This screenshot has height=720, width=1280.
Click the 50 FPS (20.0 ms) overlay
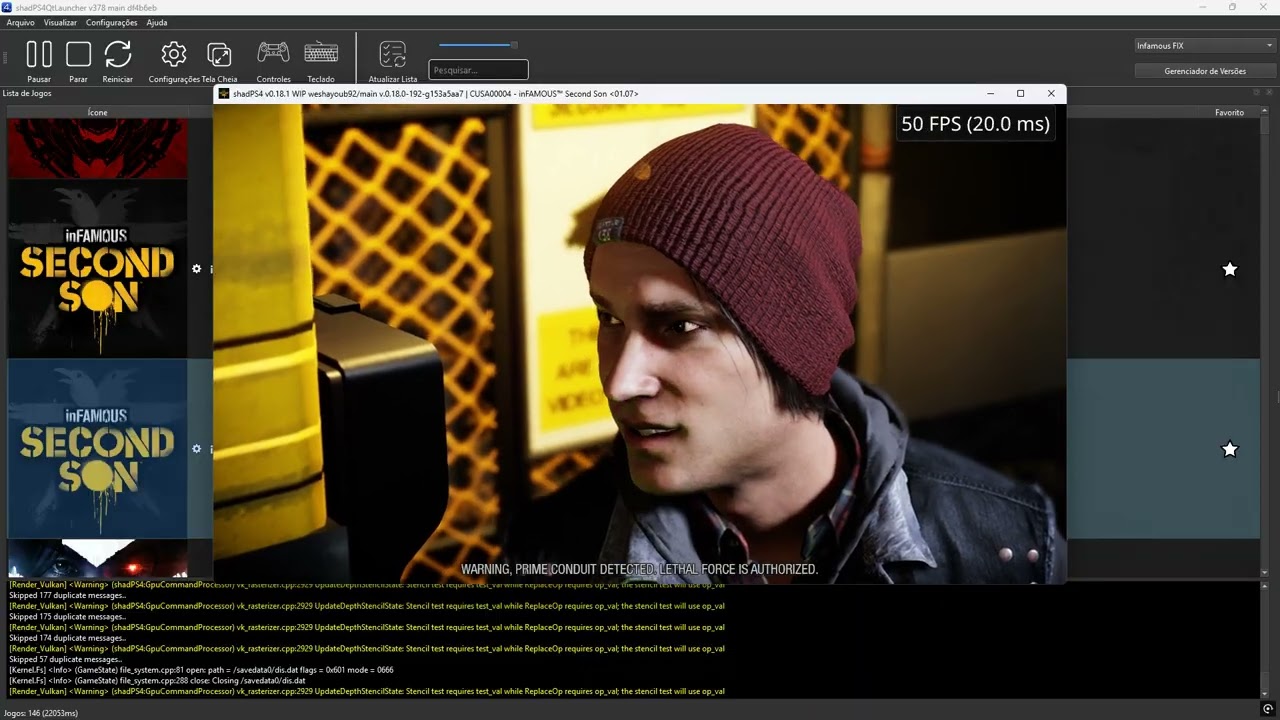[975, 124]
